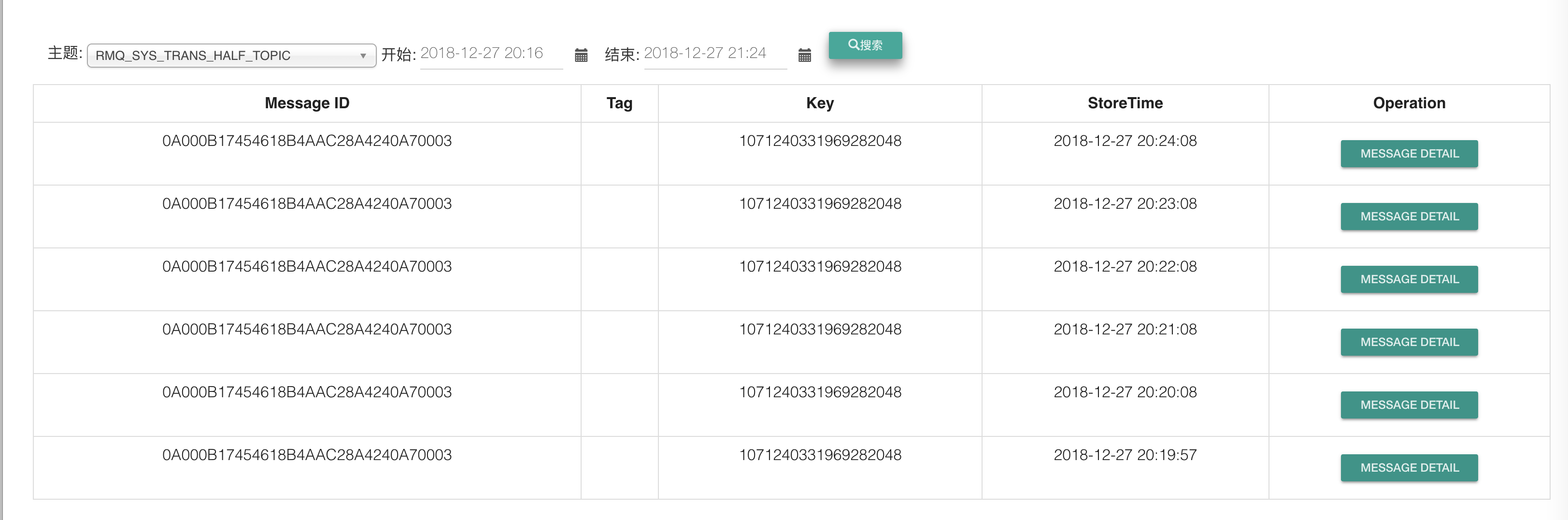Open the end date calendar picker
Image resolution: width=1568 pixels, height=520 pixels.
[805, 56]
